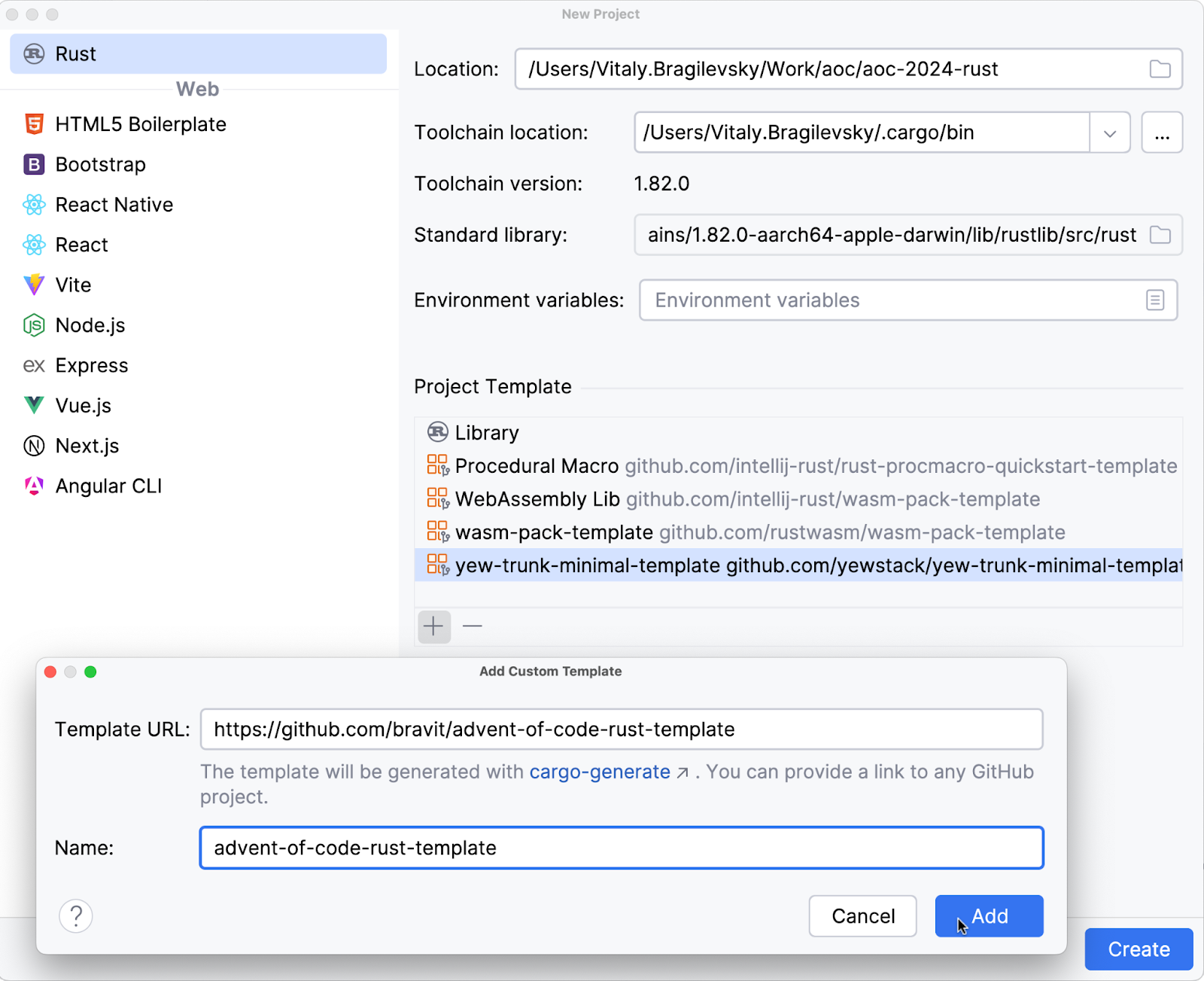Click the React Native atom icon

coord(34,205)
